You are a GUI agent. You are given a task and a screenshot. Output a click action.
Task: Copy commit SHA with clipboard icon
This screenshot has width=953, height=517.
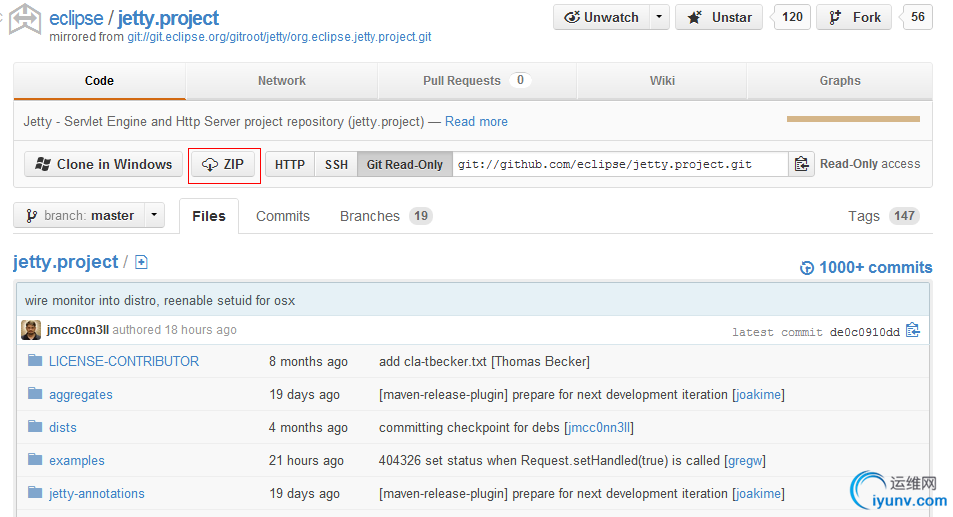click(x=912, y=330)
